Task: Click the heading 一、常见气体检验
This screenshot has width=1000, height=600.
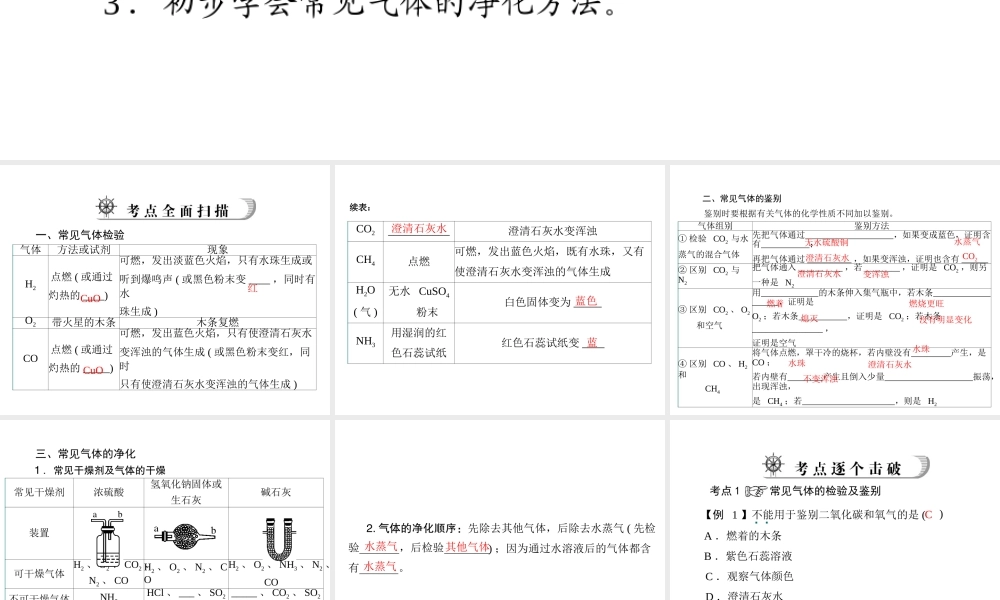Action: tap(80, 235)
